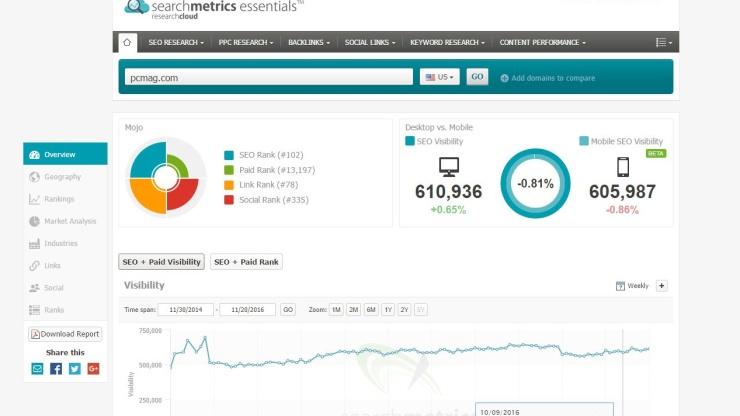Toggle SEO Visibility legend swatch
Screen dimensions: 740x416
(x=410, y=141)
